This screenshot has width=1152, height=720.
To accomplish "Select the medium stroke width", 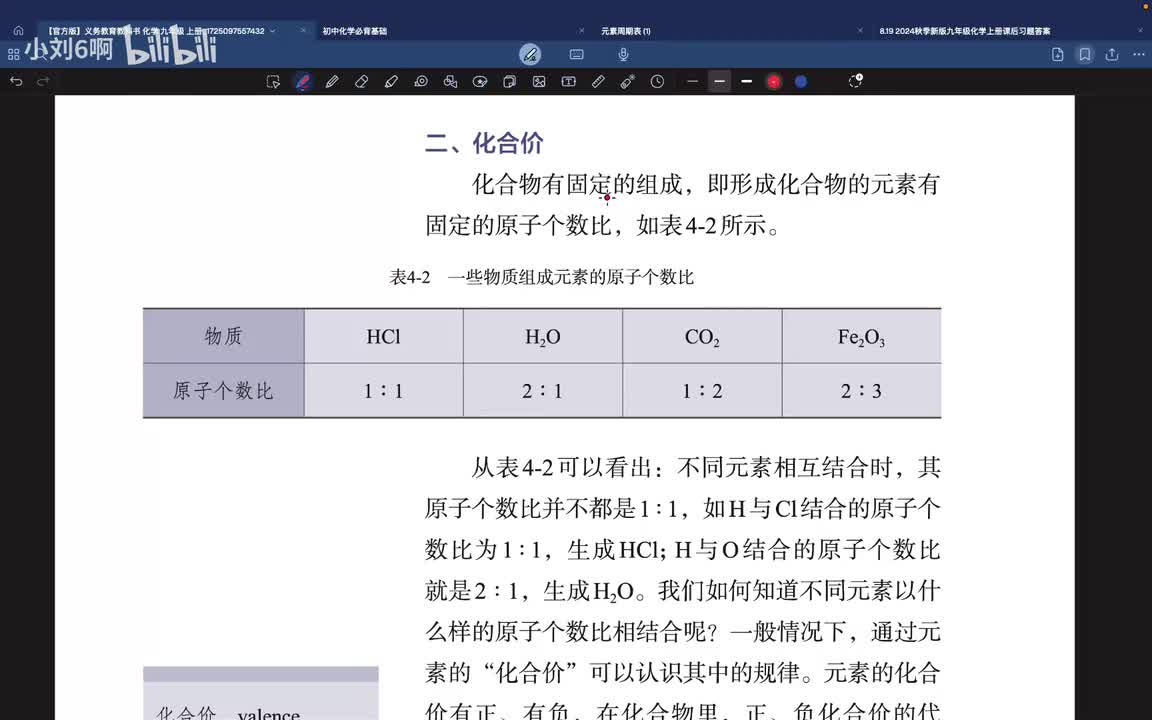I will tap(719, 82).
